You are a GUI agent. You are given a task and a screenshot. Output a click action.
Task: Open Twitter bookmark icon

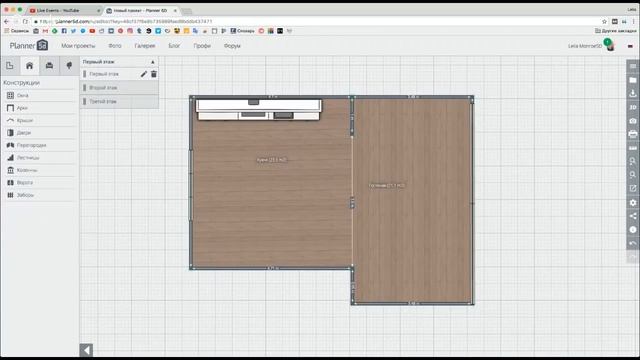click(73, 31)
